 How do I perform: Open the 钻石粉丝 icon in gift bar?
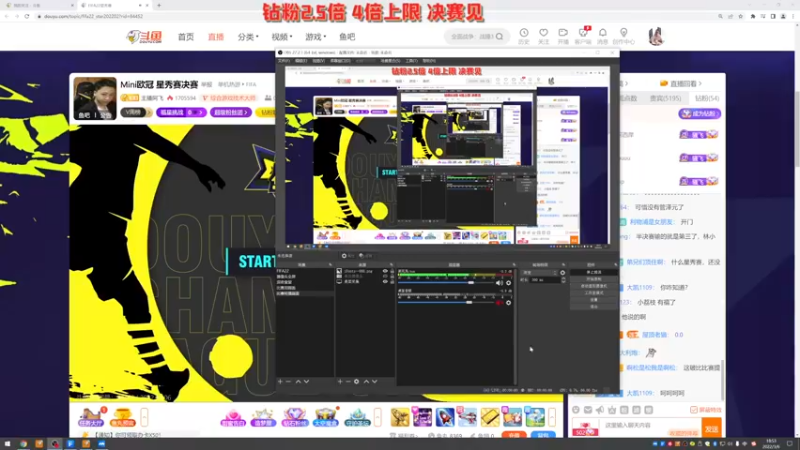click(x=294, y=417)
